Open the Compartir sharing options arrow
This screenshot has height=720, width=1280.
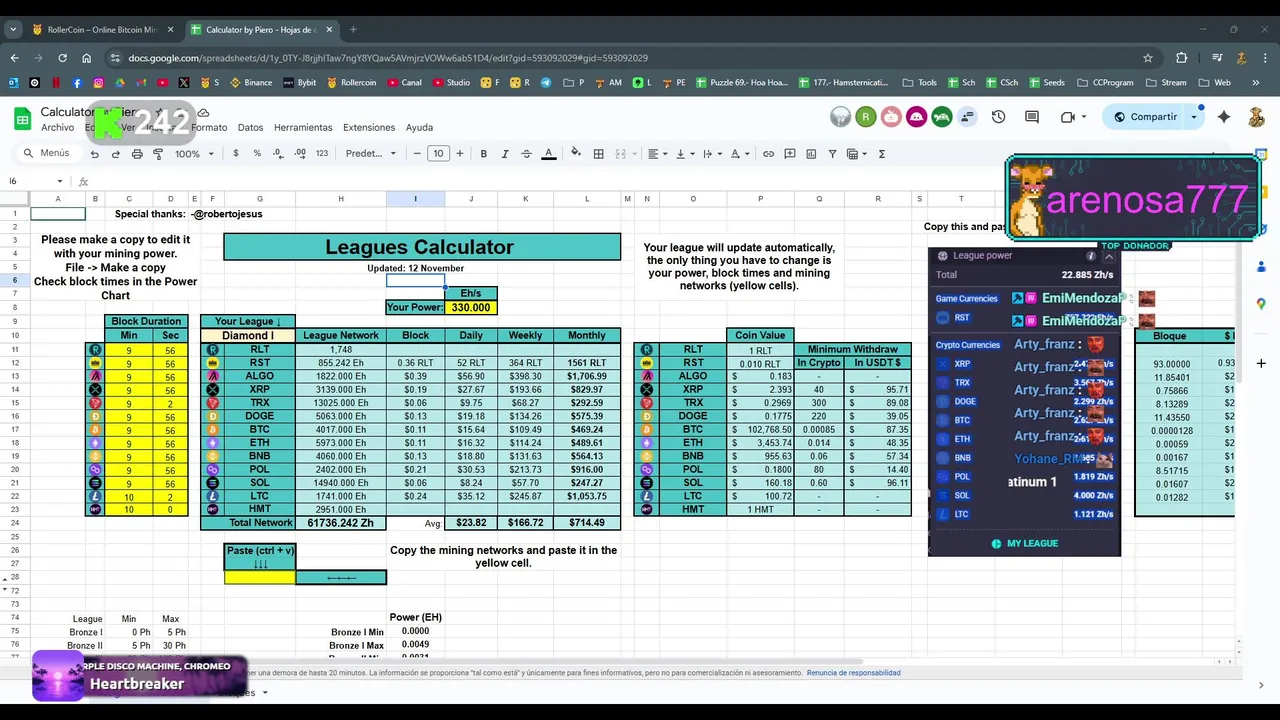pos(1193,117)
